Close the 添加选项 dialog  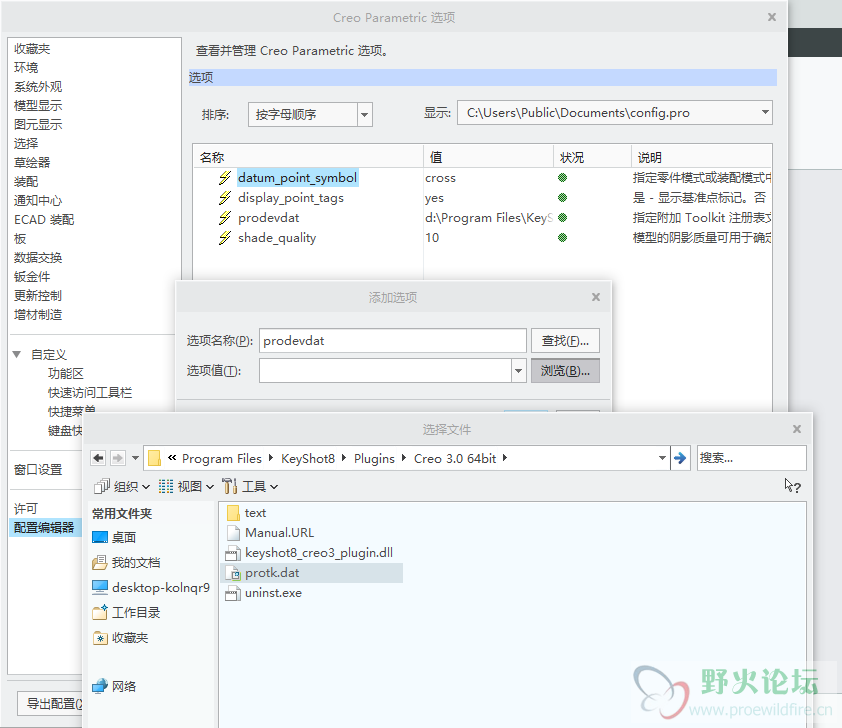tap(596, 297)
